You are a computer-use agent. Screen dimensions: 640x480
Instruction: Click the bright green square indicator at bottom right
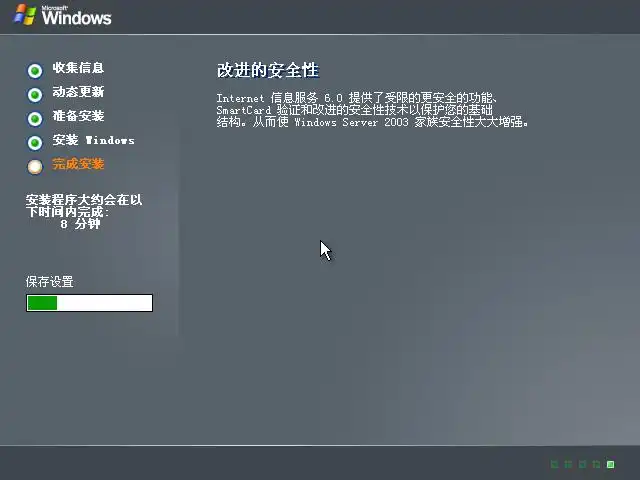tap(611, 464)
